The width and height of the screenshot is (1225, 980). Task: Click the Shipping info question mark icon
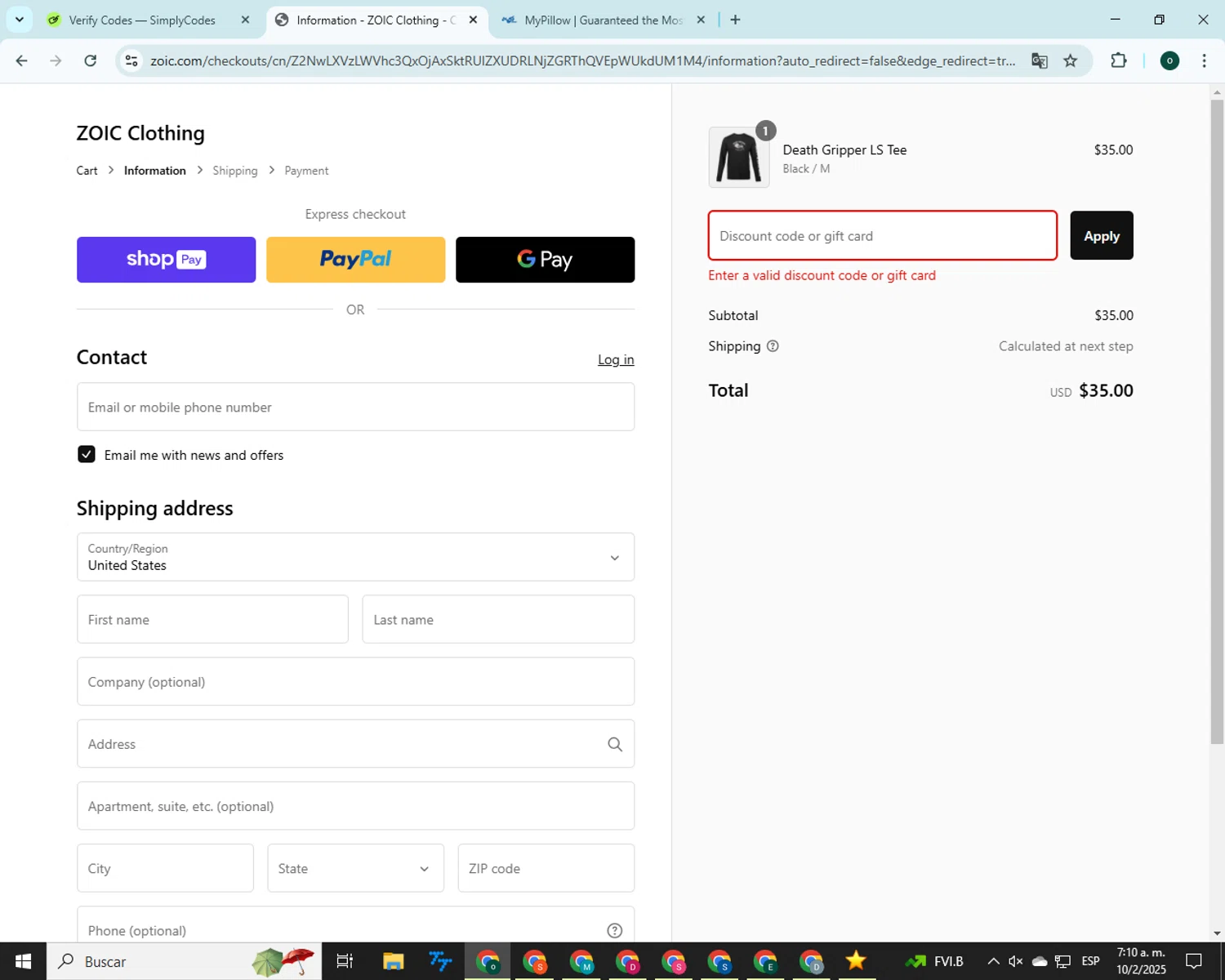[x=773, y=346]
